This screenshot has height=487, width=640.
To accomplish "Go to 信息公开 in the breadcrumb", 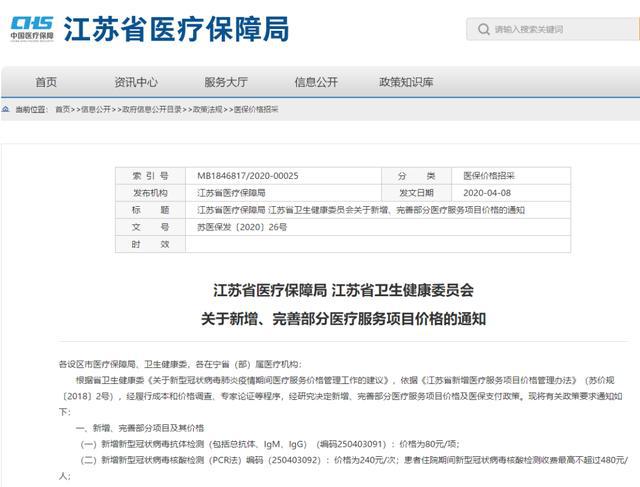I will point(96,109).
